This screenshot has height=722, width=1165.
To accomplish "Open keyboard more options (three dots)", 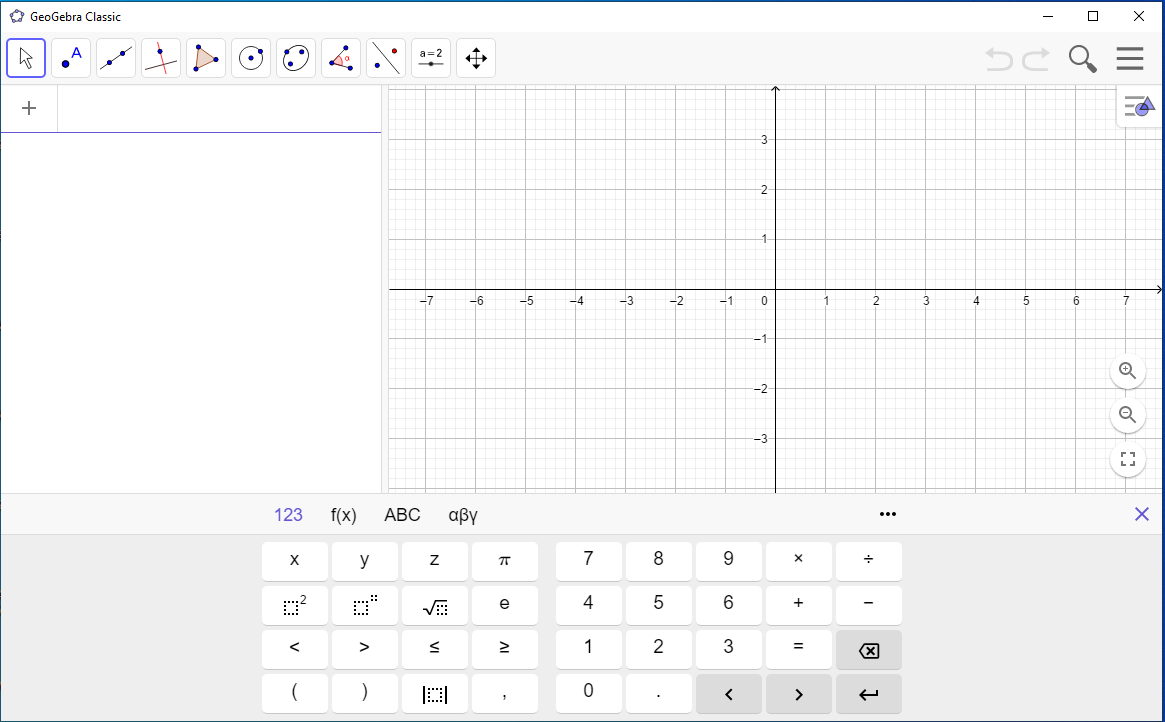I will click(887, 514).
